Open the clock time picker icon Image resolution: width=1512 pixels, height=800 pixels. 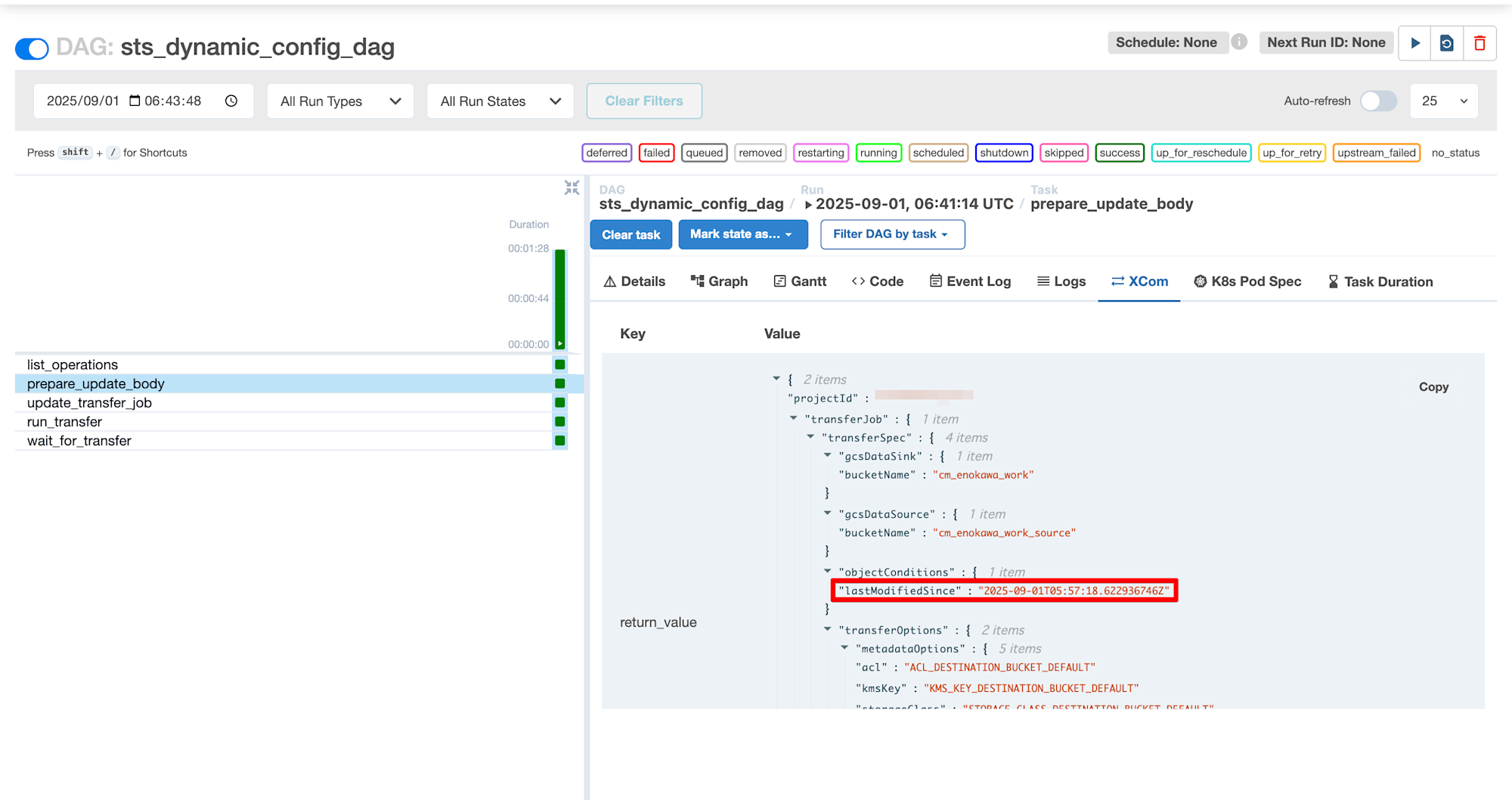click(231, 101)
